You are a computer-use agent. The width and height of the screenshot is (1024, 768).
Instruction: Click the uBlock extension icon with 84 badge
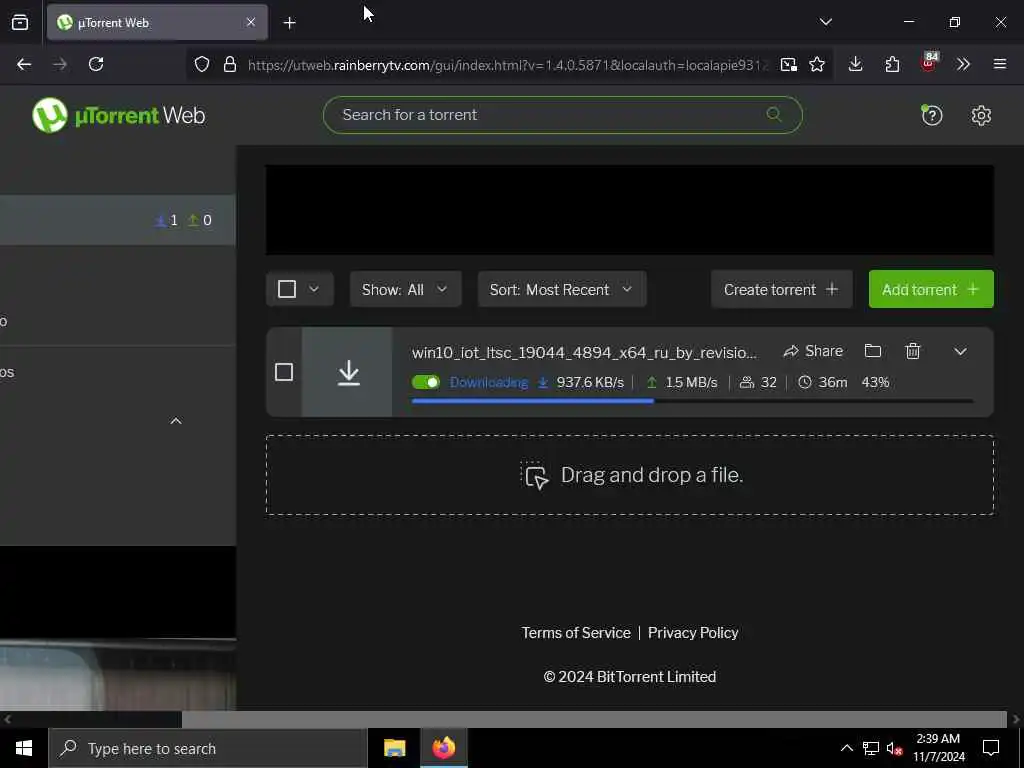[x=929, y=63]
